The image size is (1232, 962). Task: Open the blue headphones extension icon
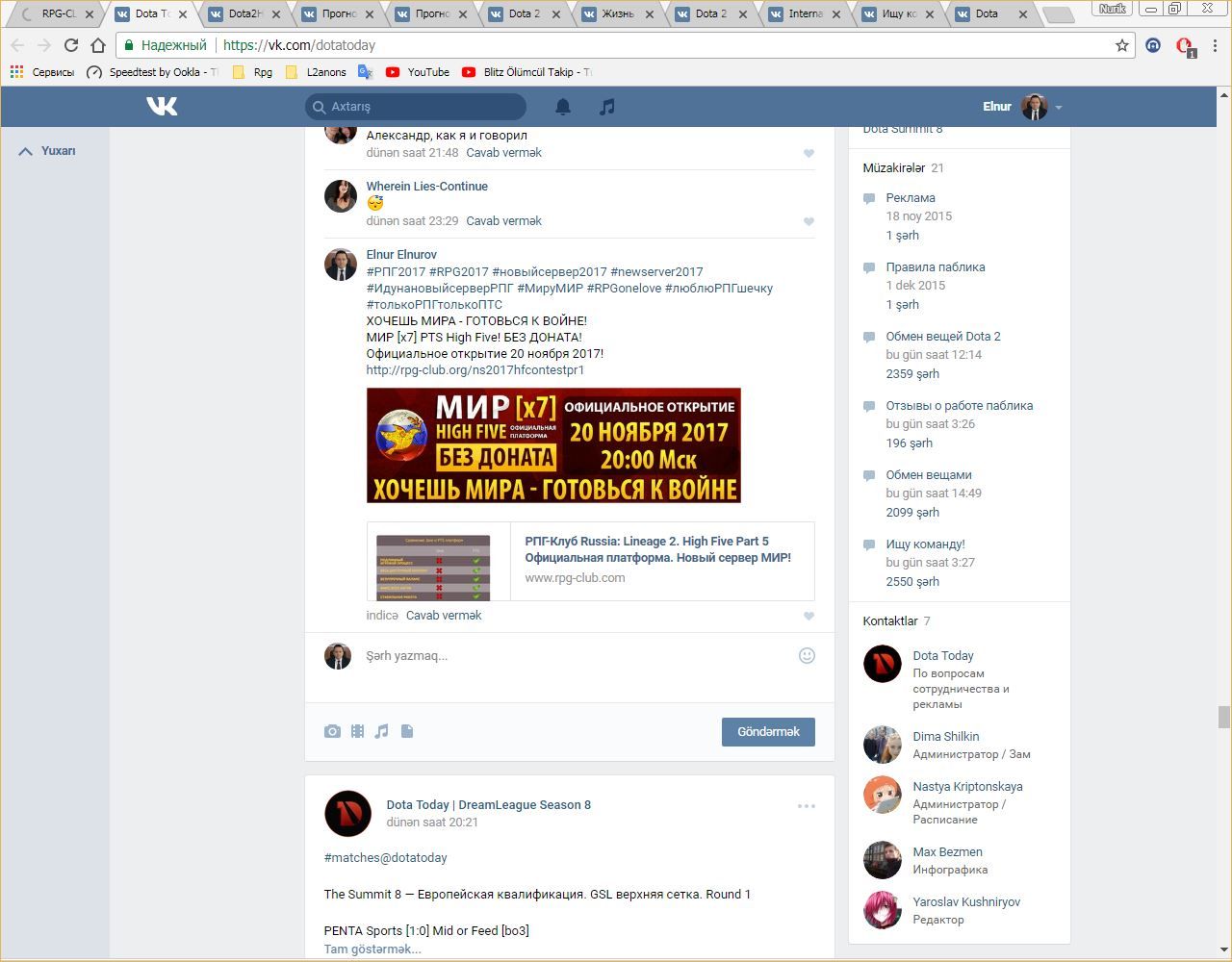click(1153, 45)
